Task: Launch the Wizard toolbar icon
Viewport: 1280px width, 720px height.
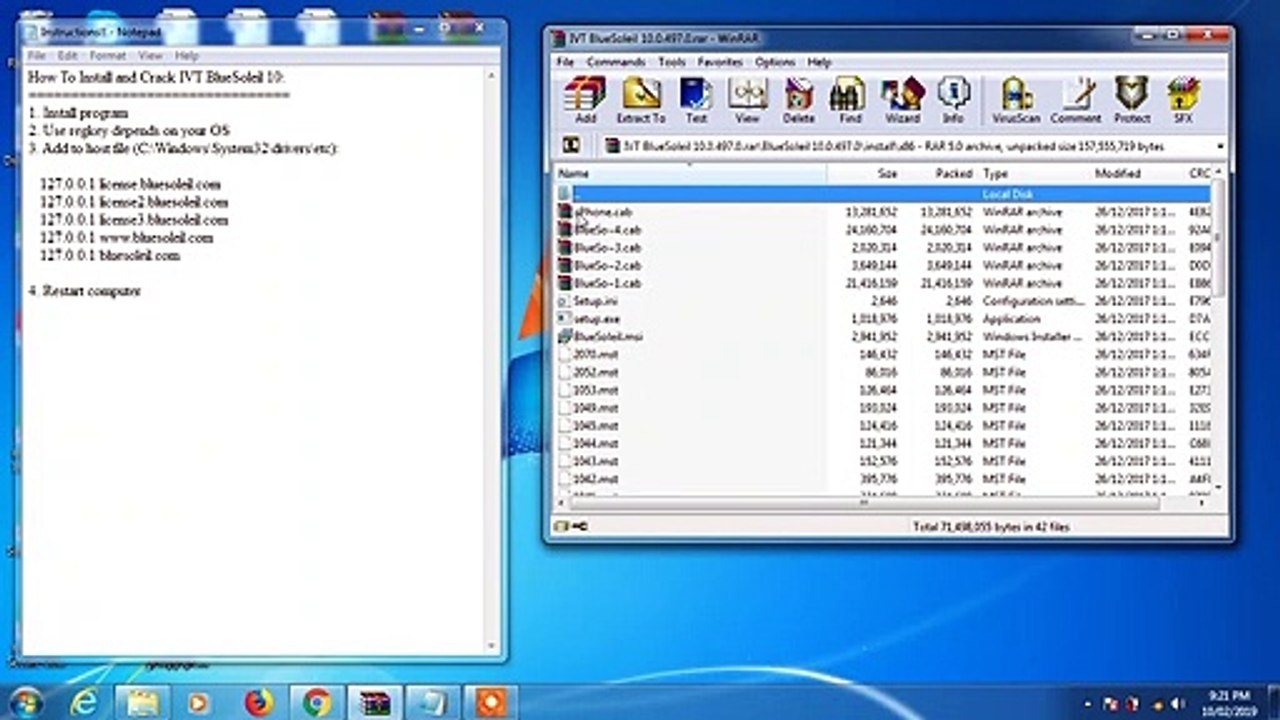Action: click(x=901, y=101)
